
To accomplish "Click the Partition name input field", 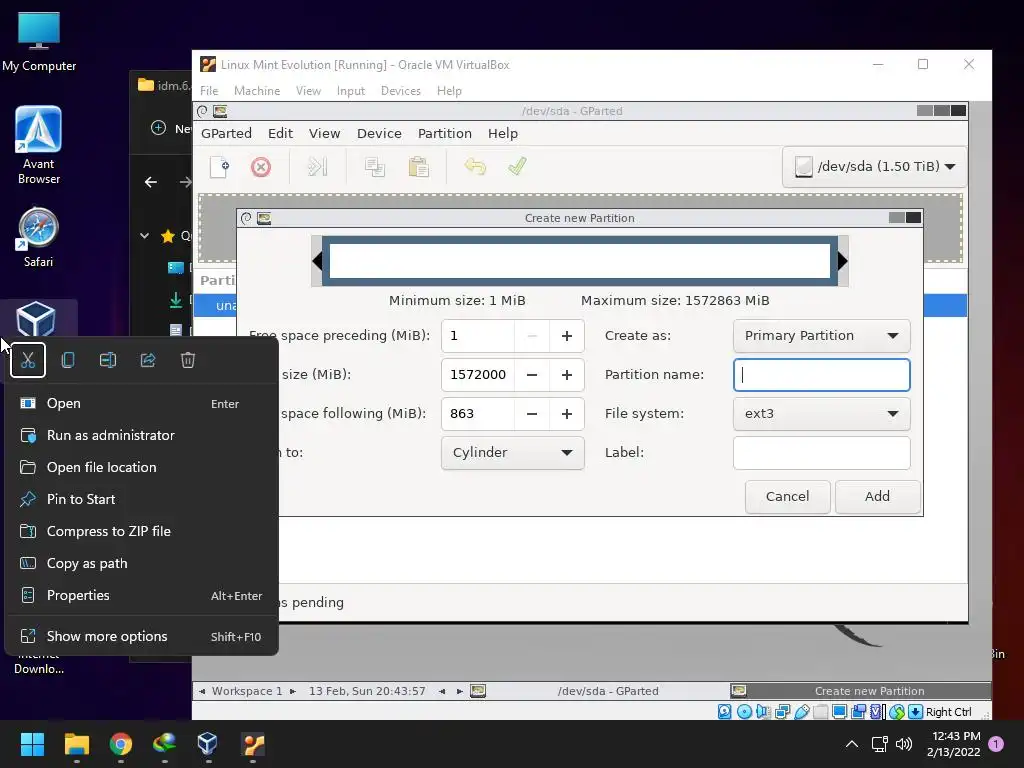I will pyautogui.click(x=822, y=375).
